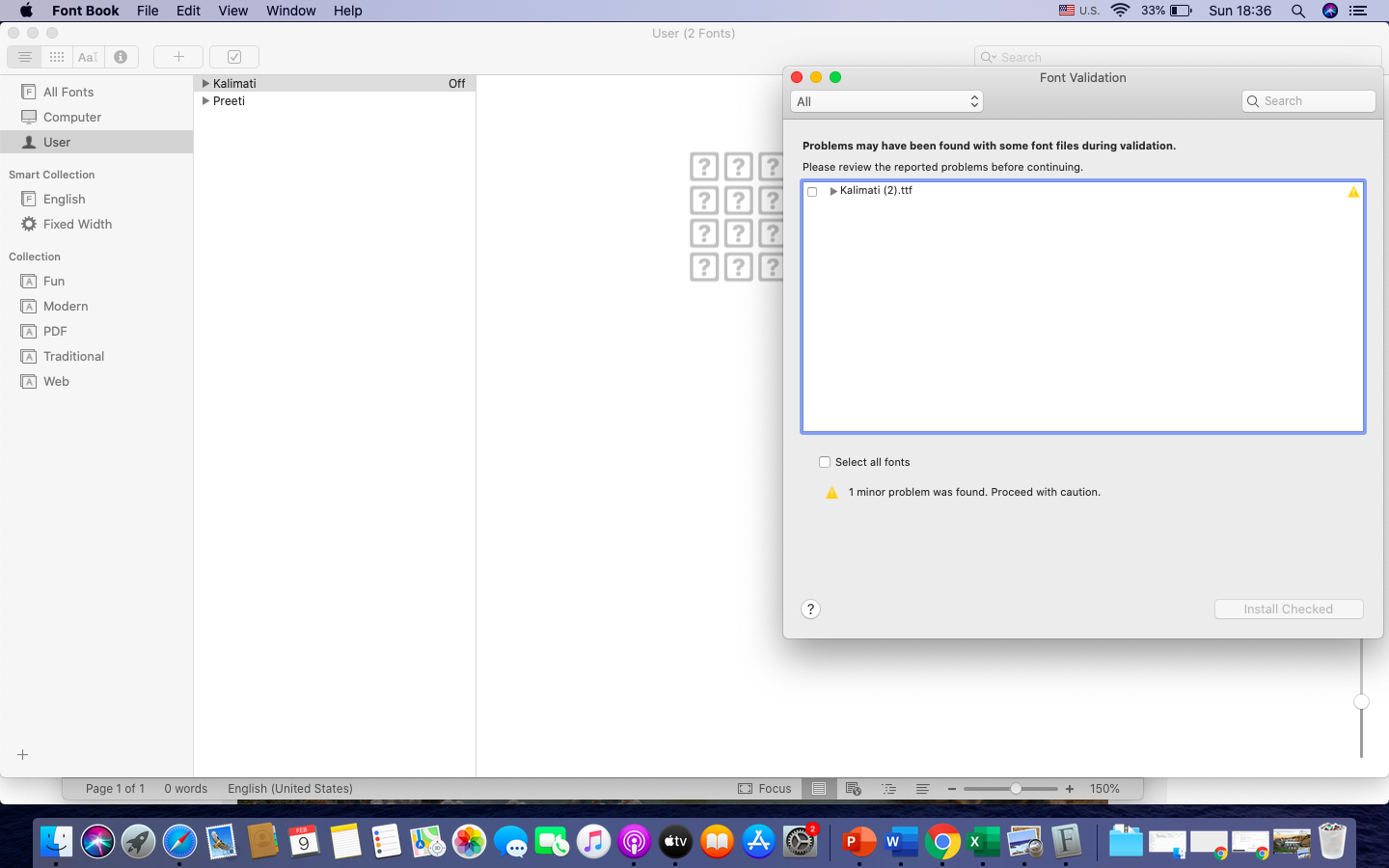Click the Font Book toolbar search field
This screenshot has height=868, width=1389.
1178,57
